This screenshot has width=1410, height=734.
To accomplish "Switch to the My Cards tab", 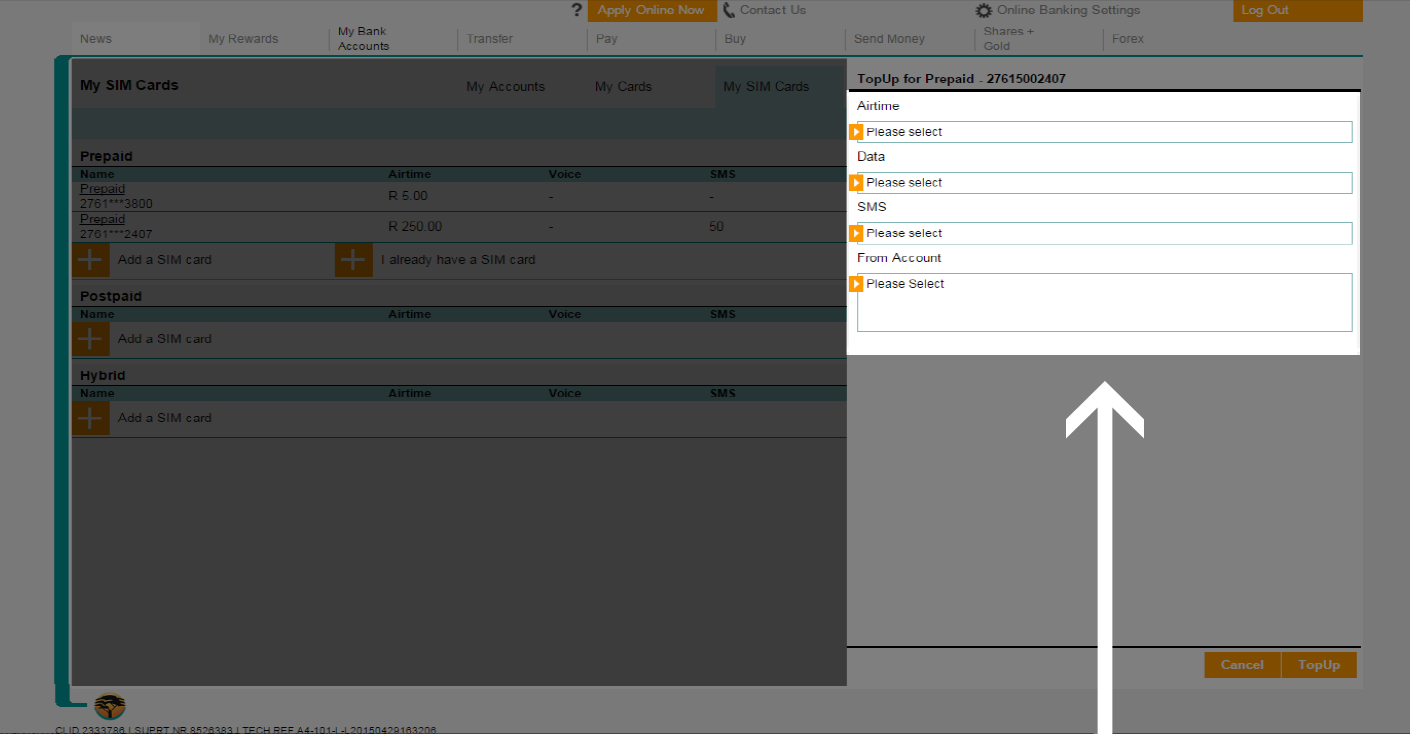I will point(623,86).
